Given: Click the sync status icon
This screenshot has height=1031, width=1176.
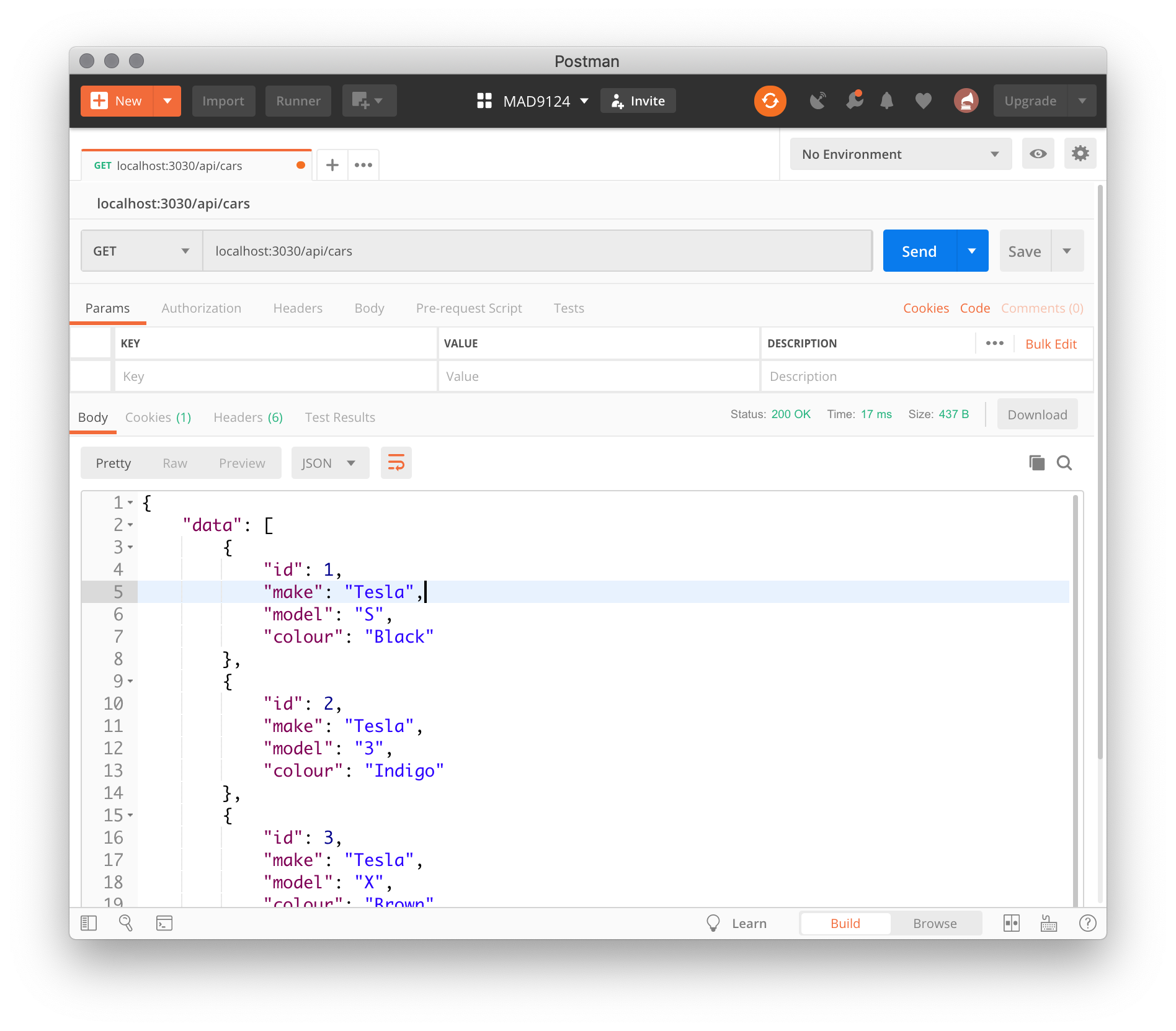Looking at the screenshot, I should [x=770, y=100].
